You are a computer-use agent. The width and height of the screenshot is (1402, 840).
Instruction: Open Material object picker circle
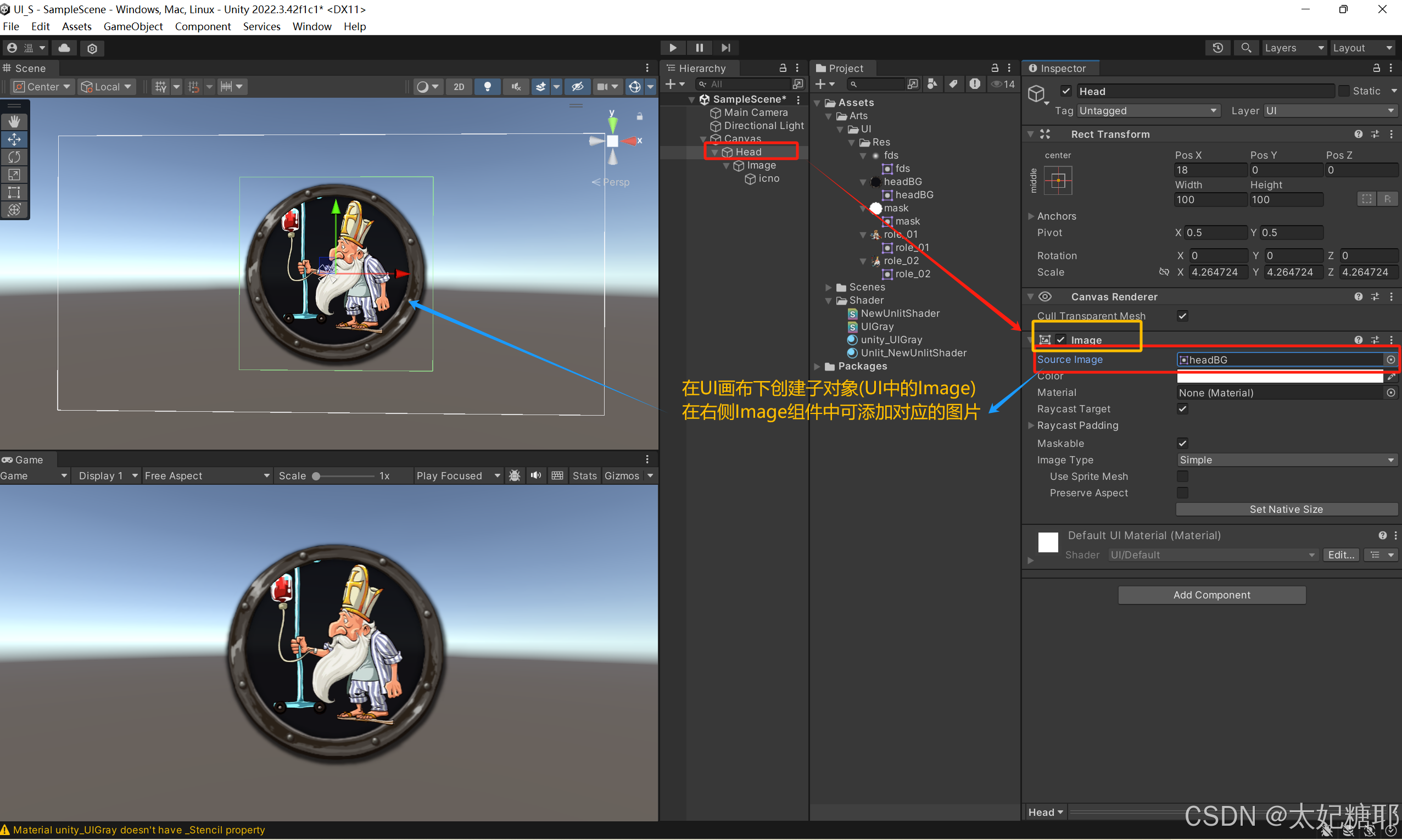coord(1390,393)
